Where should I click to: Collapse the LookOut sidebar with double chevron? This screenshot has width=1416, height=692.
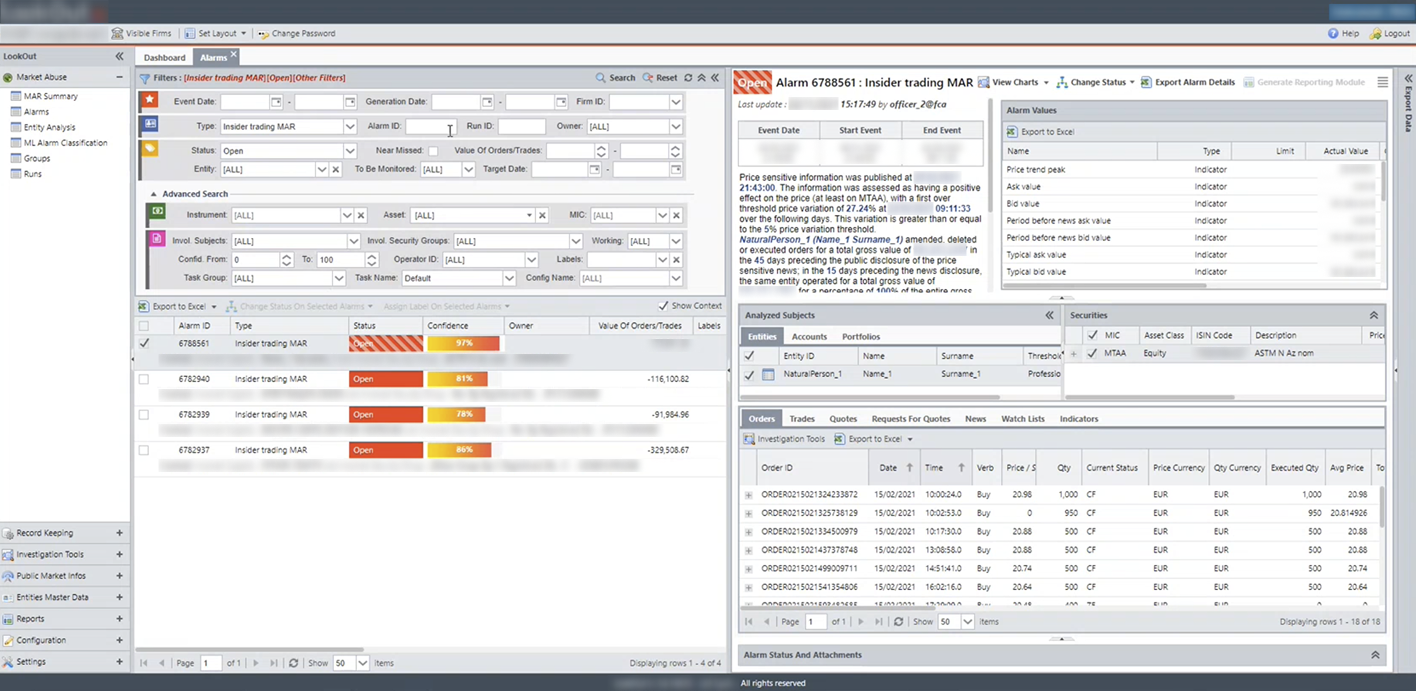click(120, 57)
